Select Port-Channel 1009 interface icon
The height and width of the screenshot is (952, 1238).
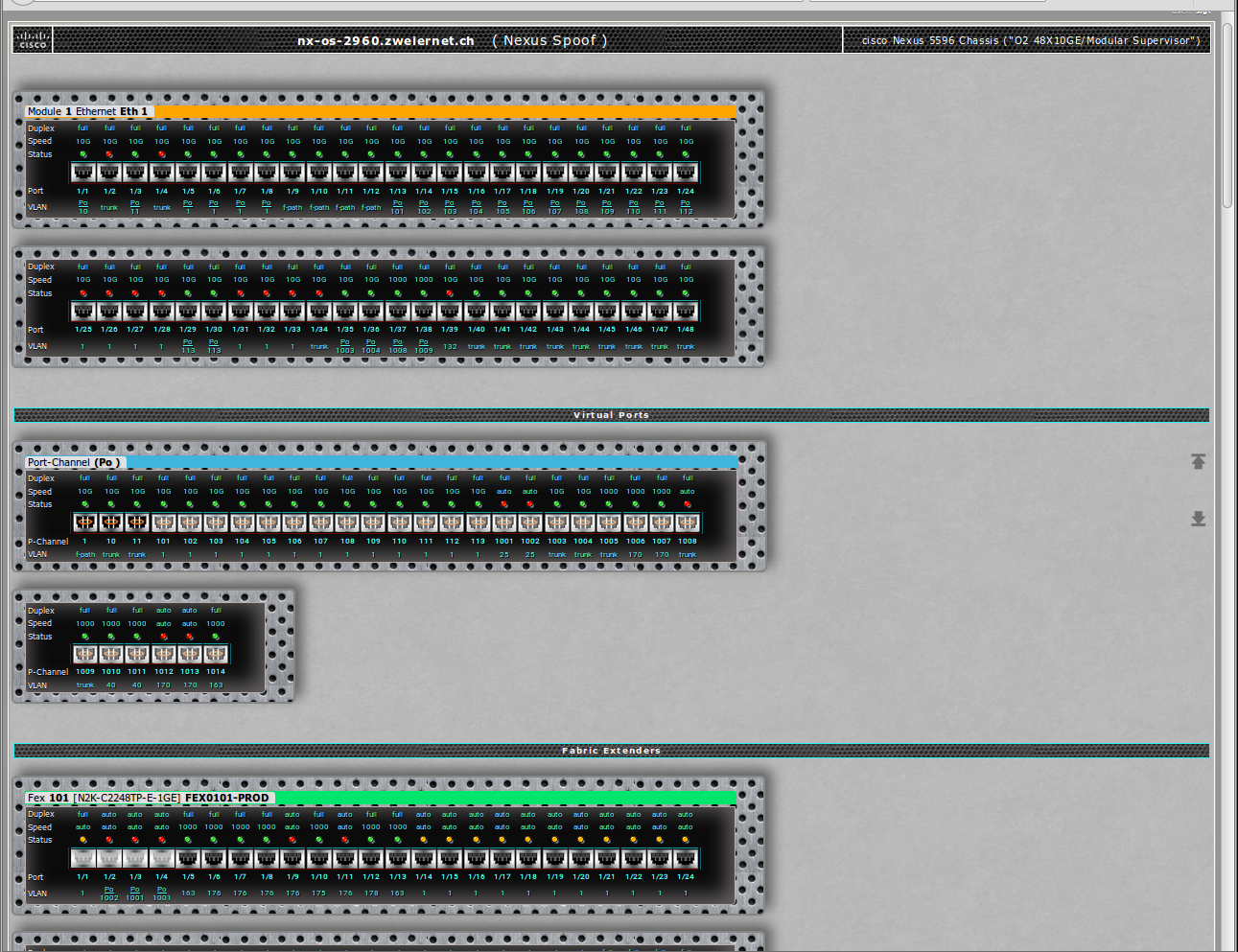[x=85, y=654]
